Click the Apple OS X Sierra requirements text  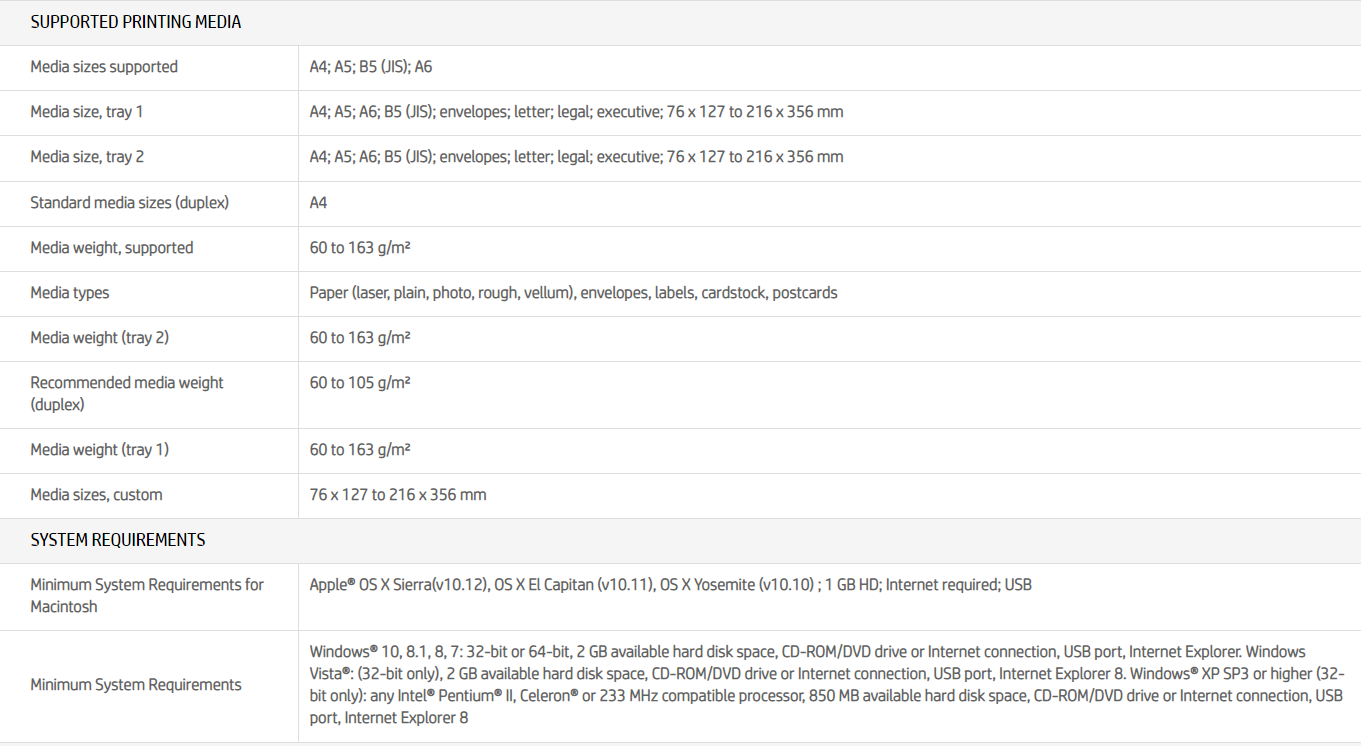point(670,585)
